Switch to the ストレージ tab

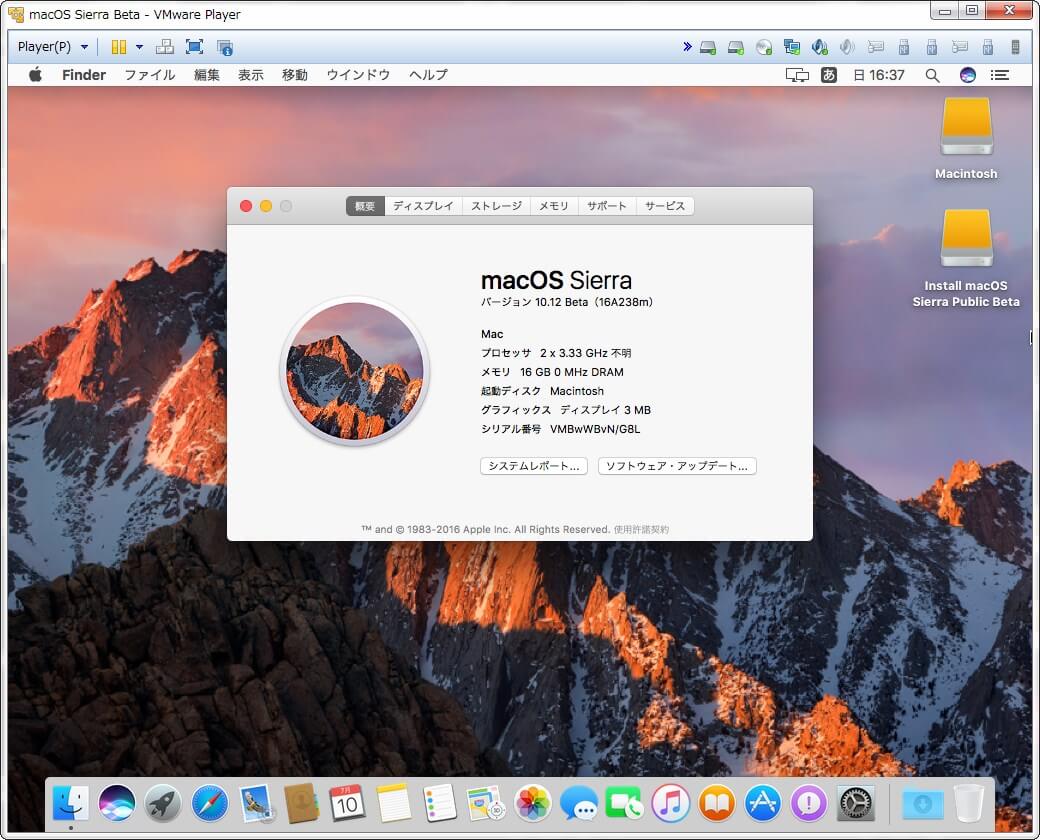496,206
